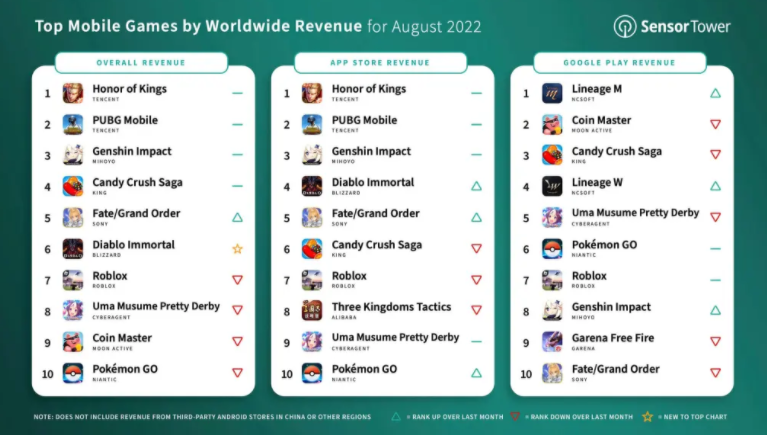Click the note about third-party Android stores
Viewport: 767px width, 435px height.
(x=202, y=417)
